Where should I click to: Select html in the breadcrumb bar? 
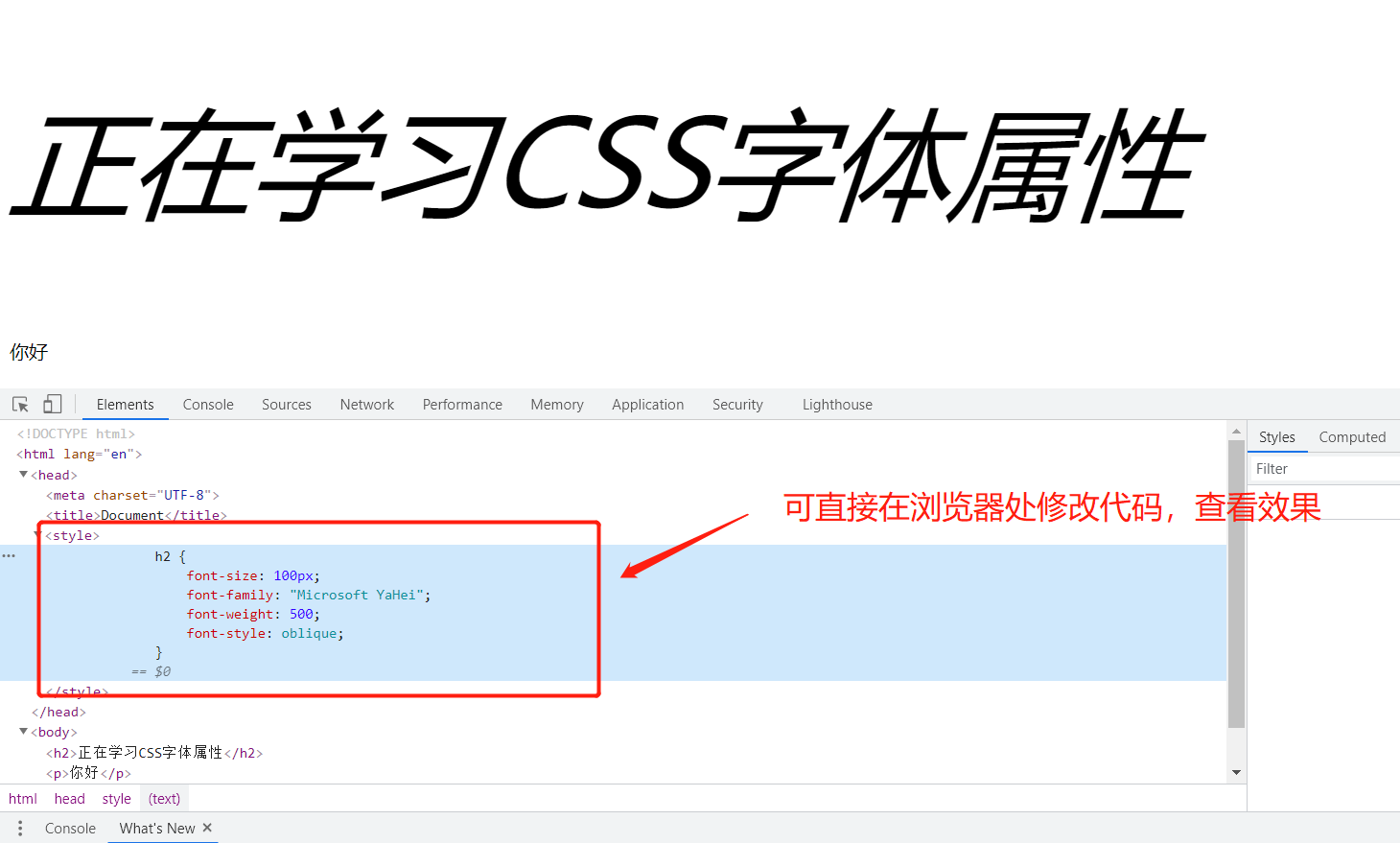[x=22, y=798]
